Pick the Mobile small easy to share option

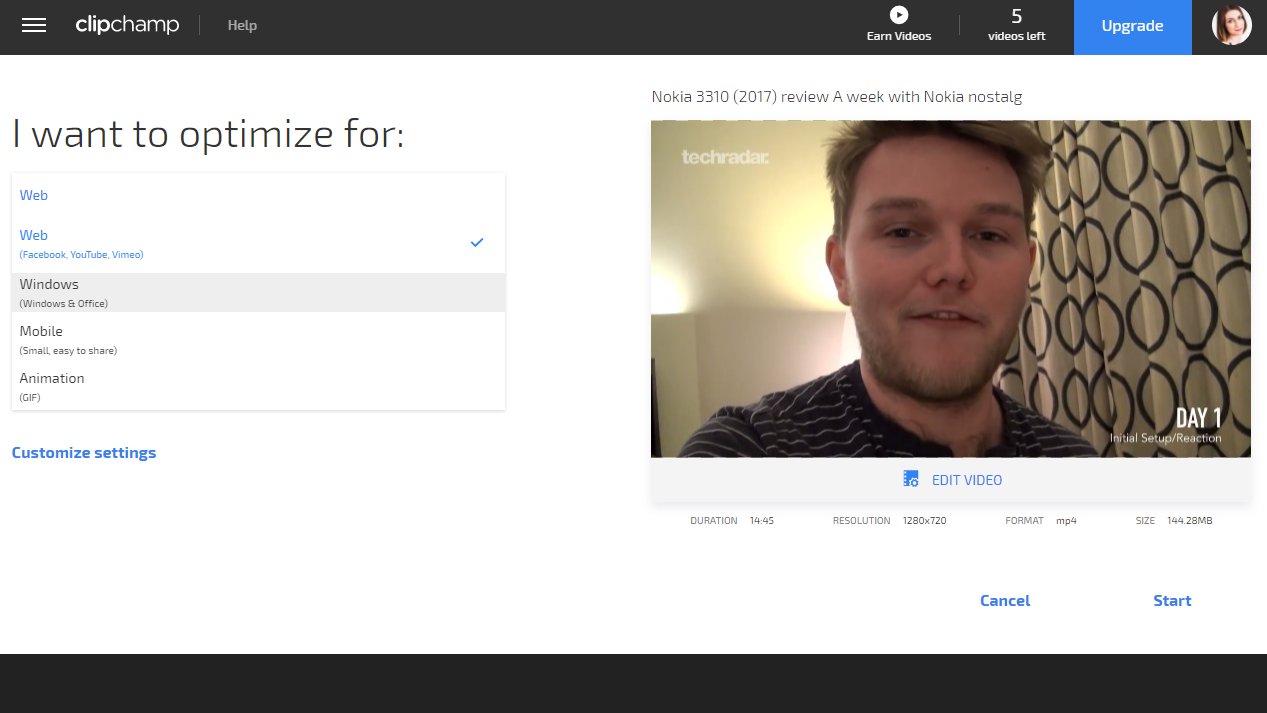coord(258,339)
